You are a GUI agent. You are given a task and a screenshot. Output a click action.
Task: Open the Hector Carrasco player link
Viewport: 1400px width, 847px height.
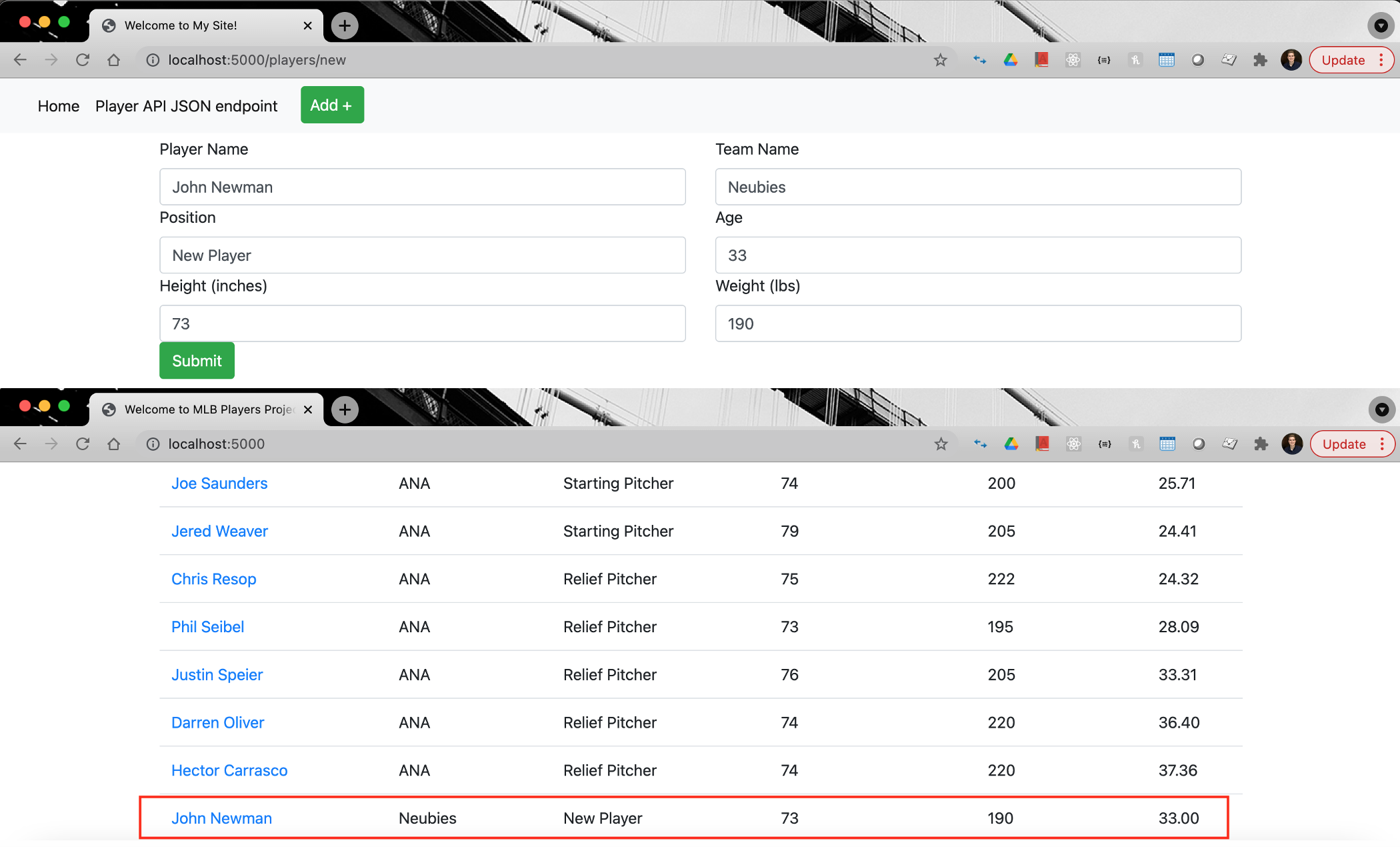tap(229, 770)
